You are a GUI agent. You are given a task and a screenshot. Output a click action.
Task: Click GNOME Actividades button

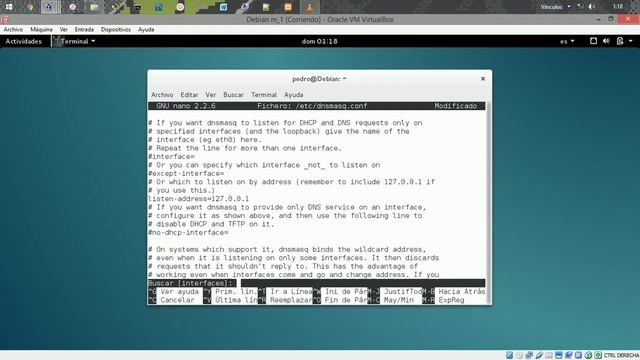24,41
